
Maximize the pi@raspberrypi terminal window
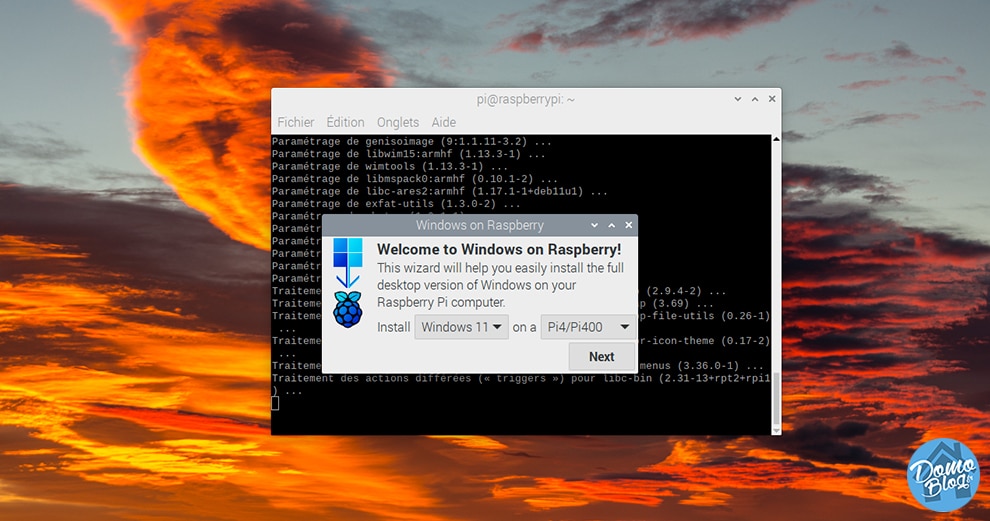click(754, 99)
